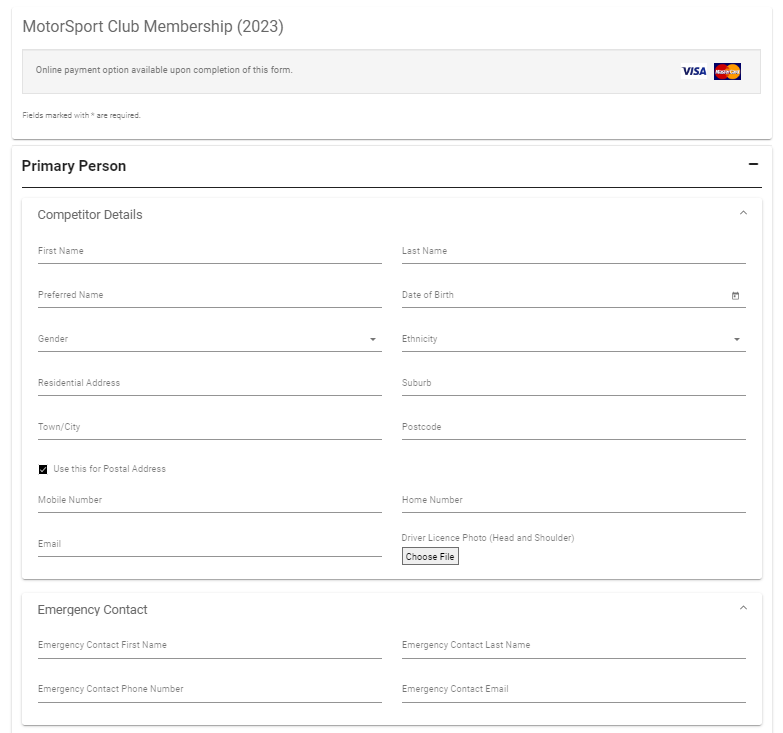This screenshot has width=783, height=733.
Task: Focus Emergency Contact First Name field
Action: point(210,646)
